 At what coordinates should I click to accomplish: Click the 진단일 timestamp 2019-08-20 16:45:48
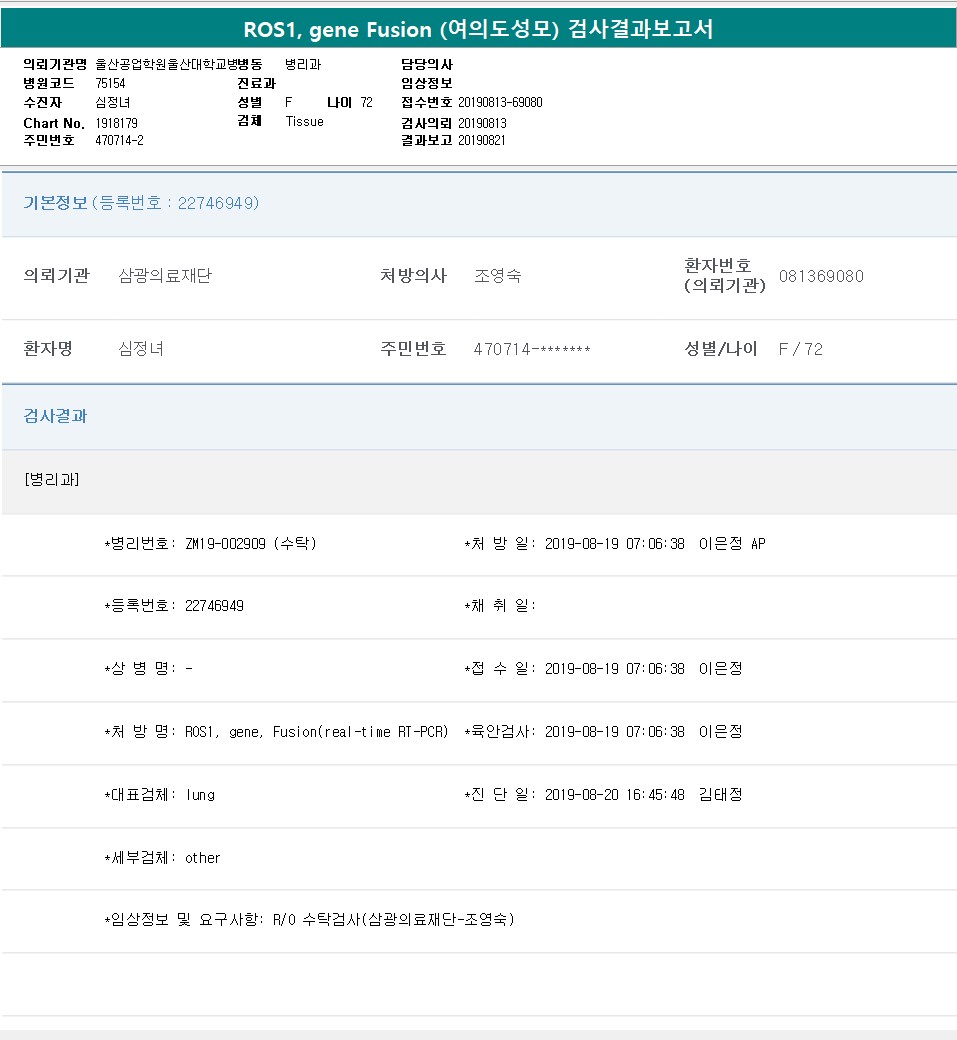[614, 795]
